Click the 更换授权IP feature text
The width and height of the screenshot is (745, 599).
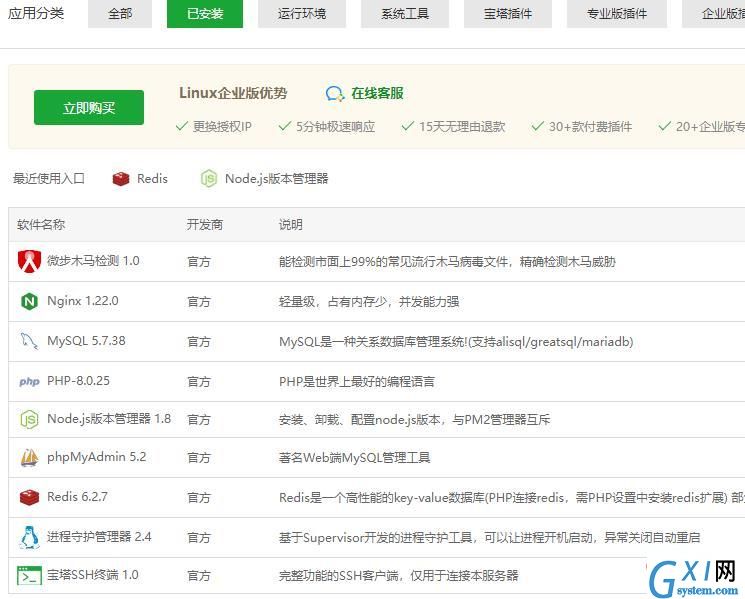pyautogui.click(x=222, y=127)
